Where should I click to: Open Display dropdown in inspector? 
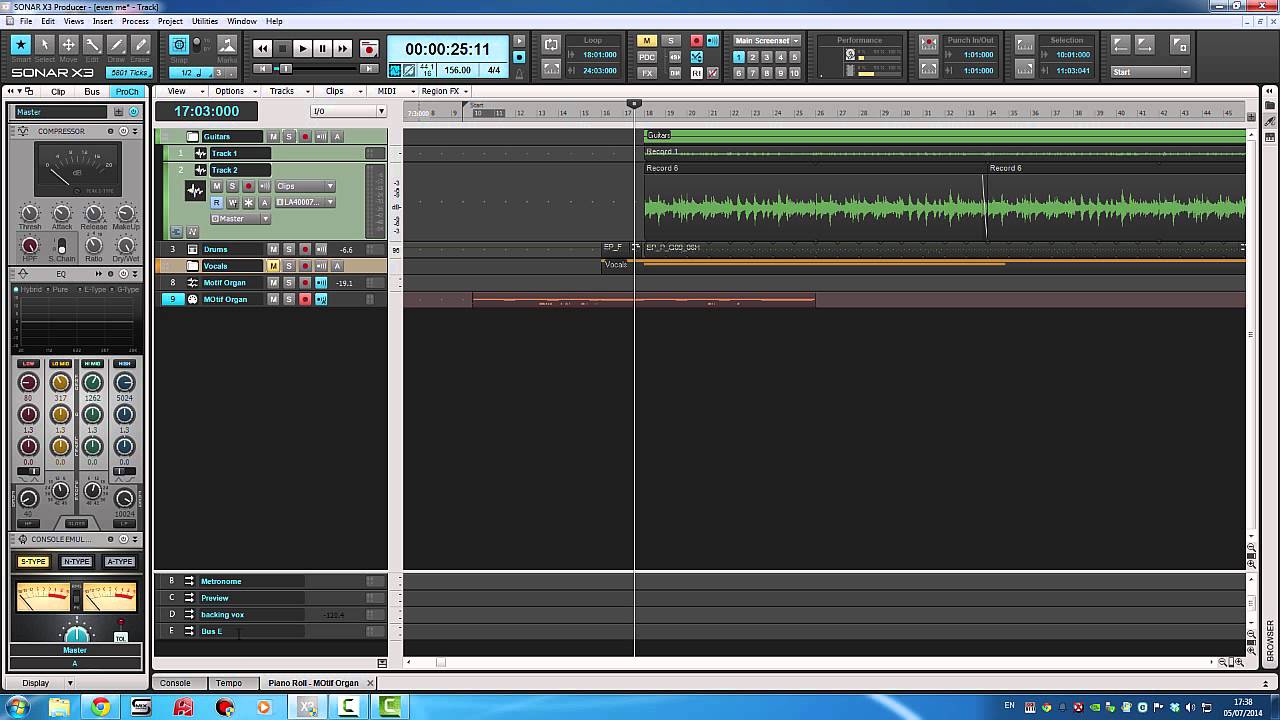47,683
